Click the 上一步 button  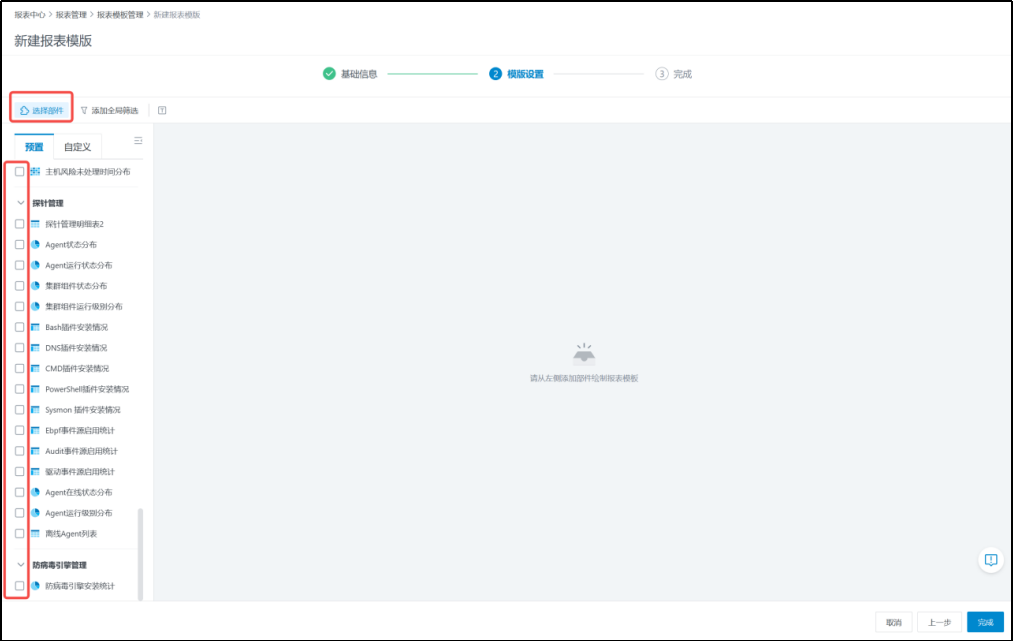tap(939, 622)
